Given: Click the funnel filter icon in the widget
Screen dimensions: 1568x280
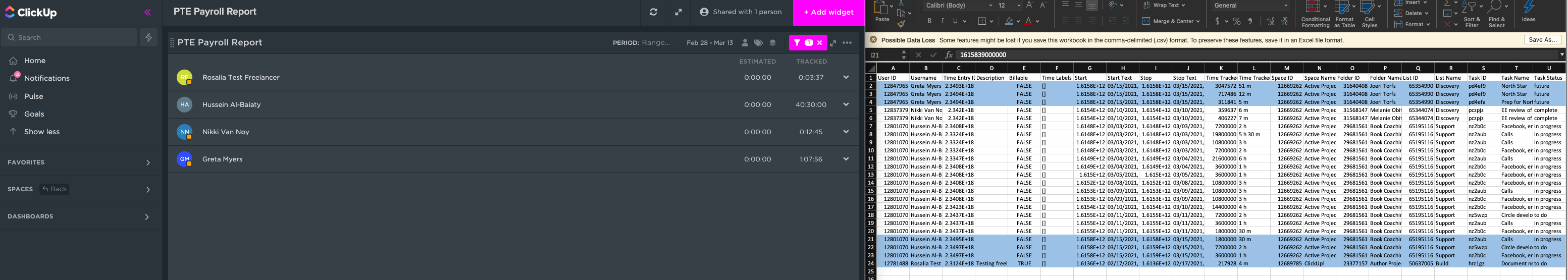Looking at the screenshot, I should tap(797, 42).
